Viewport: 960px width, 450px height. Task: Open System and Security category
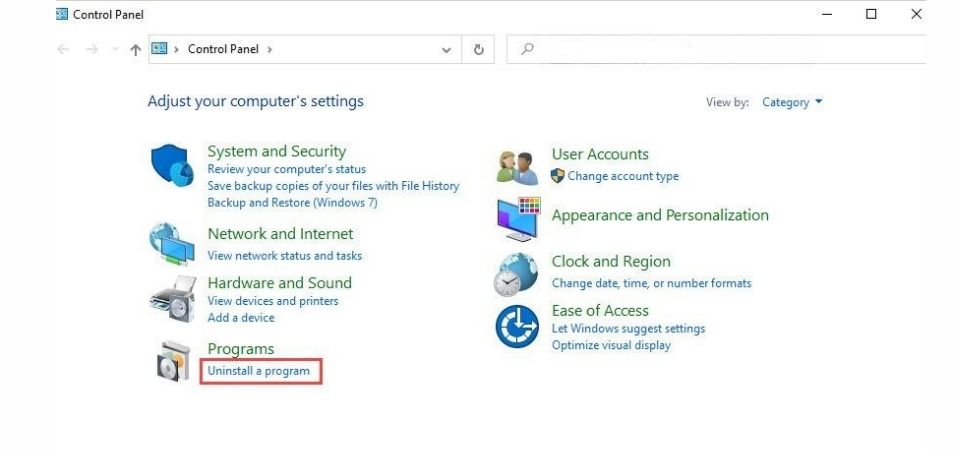click(x=277, y=151)
